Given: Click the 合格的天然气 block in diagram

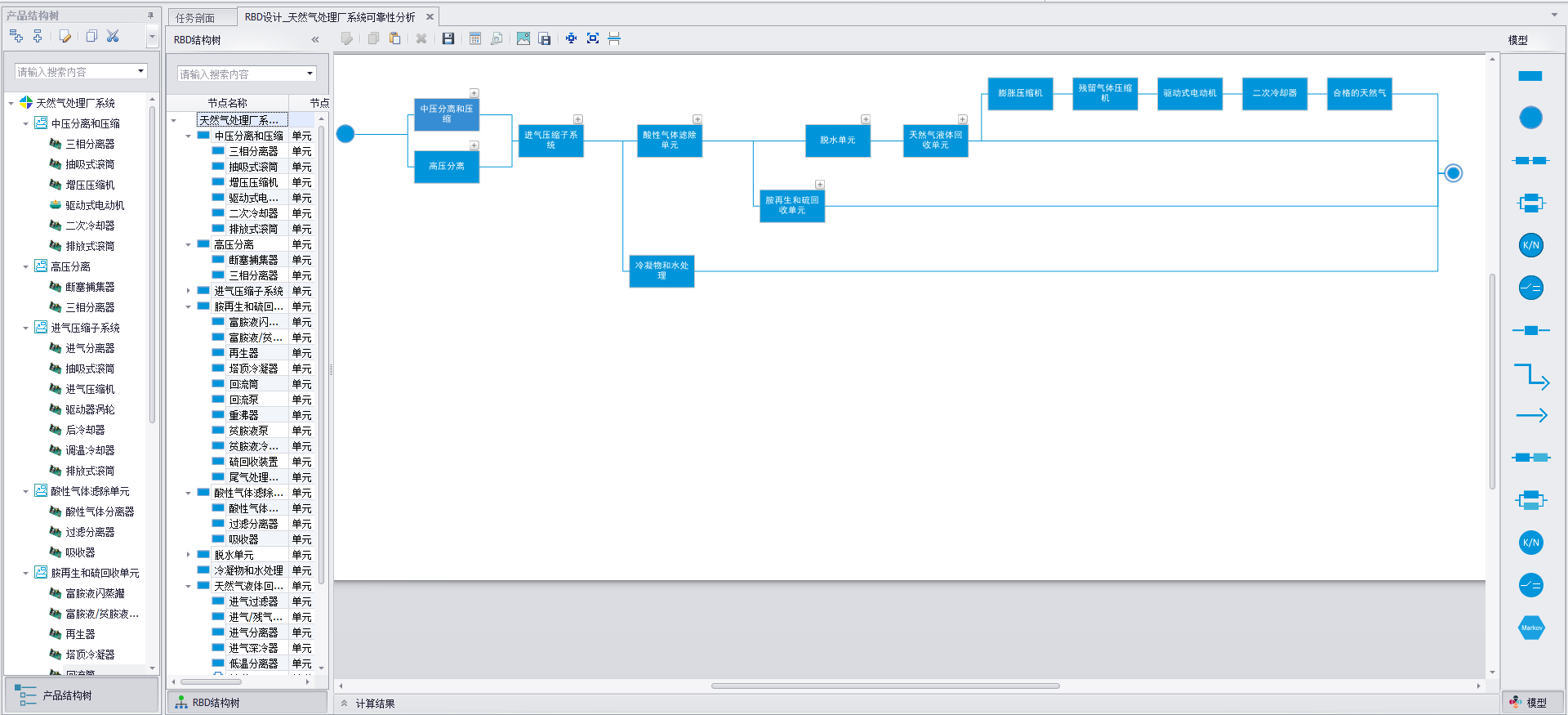Looking at the screenshot, I should pyautogui.click(x=1359, y=93).
